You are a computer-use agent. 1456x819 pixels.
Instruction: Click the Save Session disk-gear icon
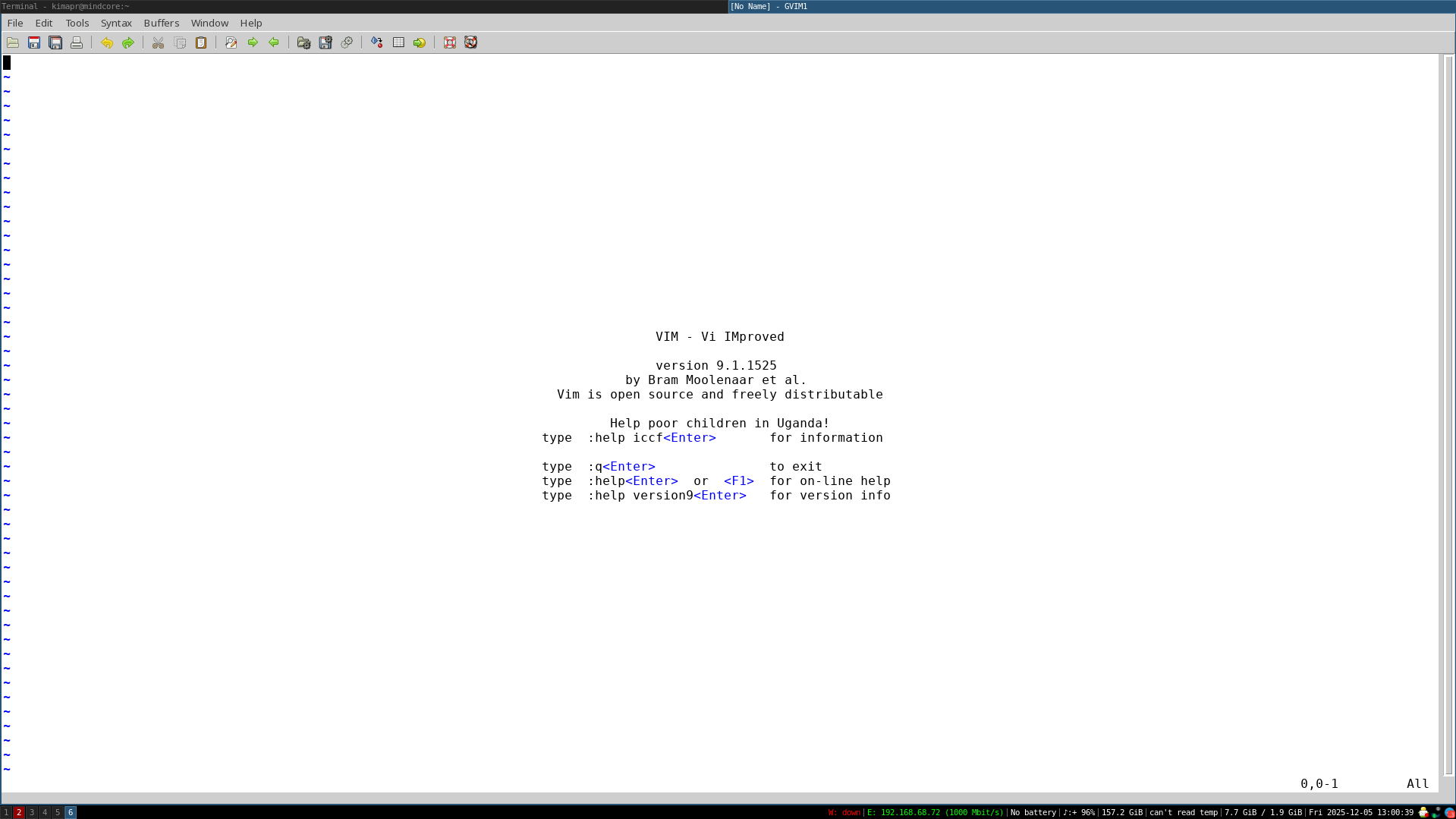(x=325, y=43)
